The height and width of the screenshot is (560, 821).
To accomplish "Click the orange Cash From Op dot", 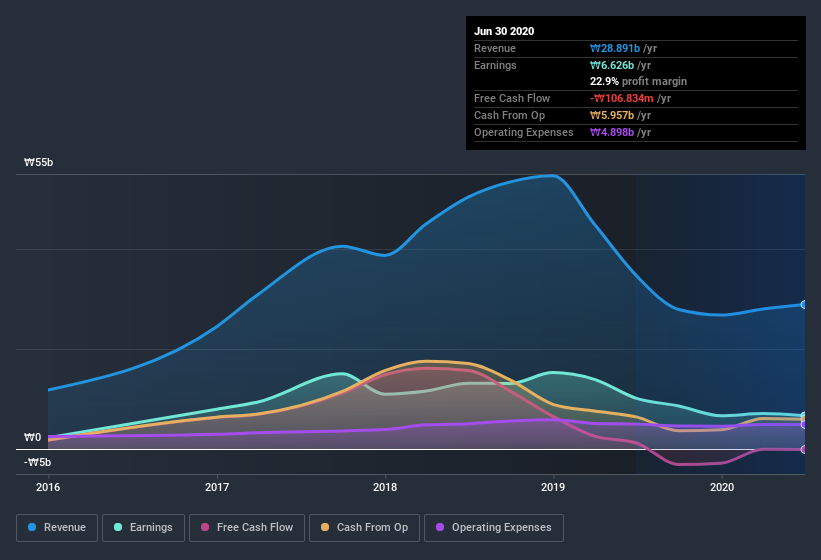I will (325, 527).
